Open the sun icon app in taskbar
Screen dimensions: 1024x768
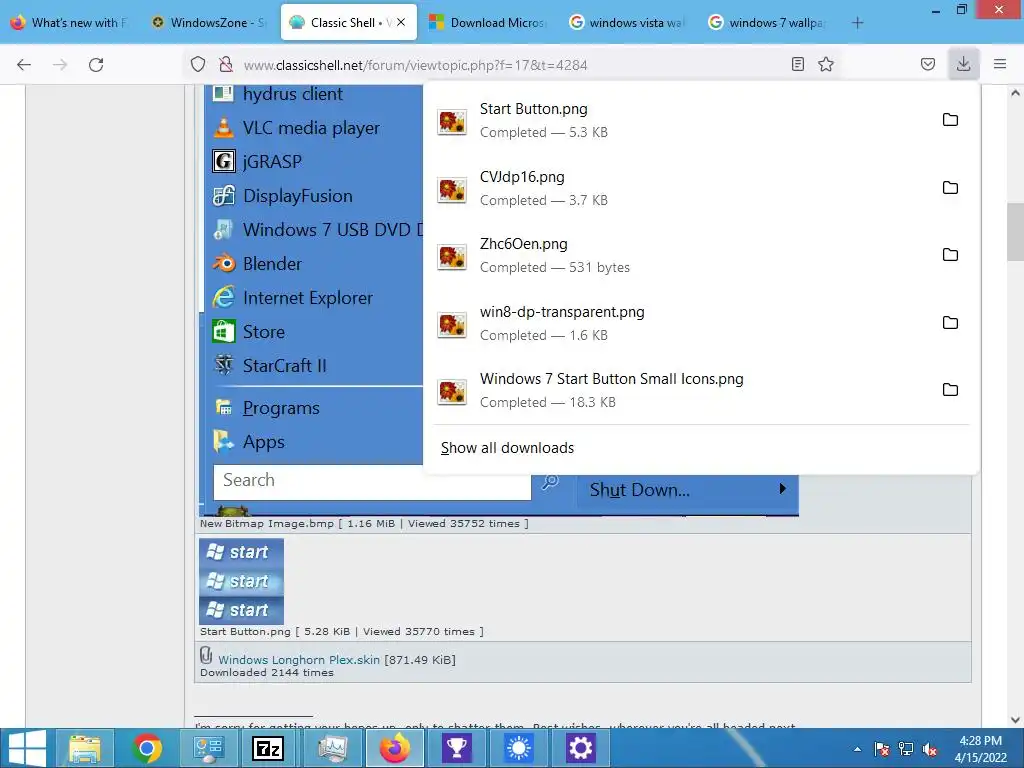[519, 748]
